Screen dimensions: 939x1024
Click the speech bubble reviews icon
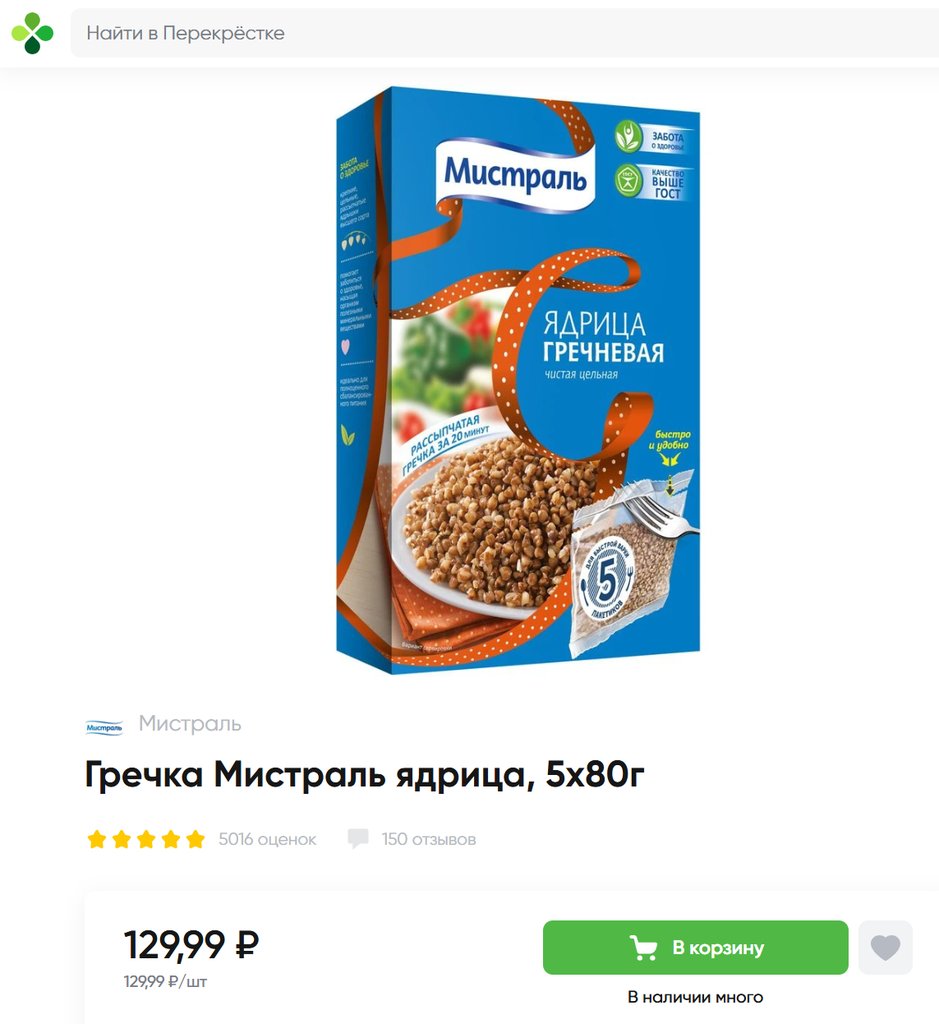tap(358, 839)
